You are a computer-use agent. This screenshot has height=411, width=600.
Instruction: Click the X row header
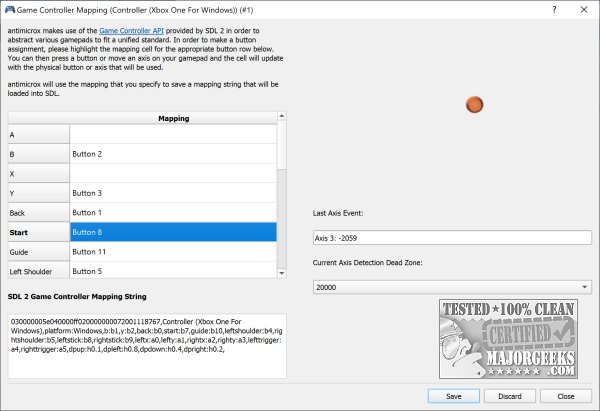coord(39,173)
